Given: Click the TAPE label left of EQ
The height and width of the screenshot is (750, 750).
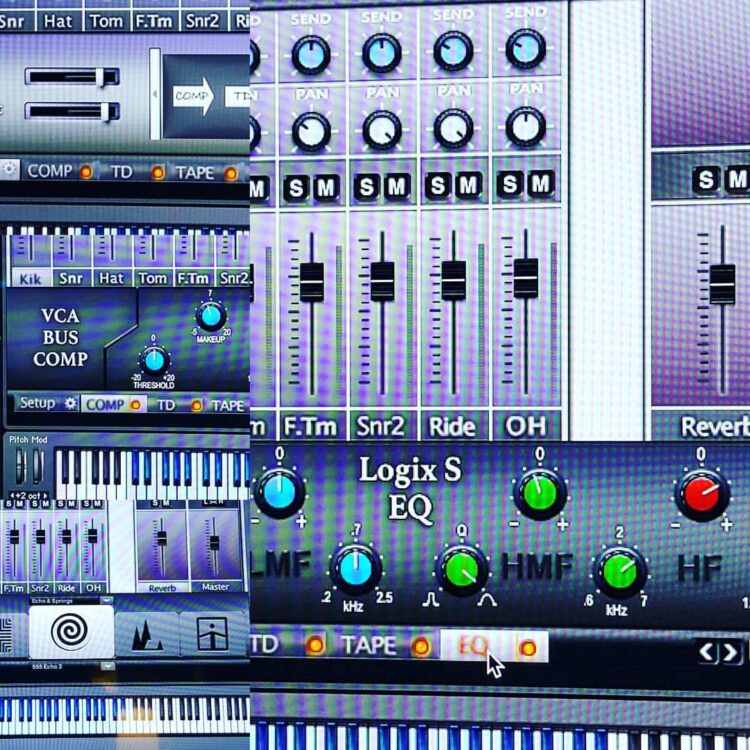Looking at the screenshot, I should [x=370, y=646].
